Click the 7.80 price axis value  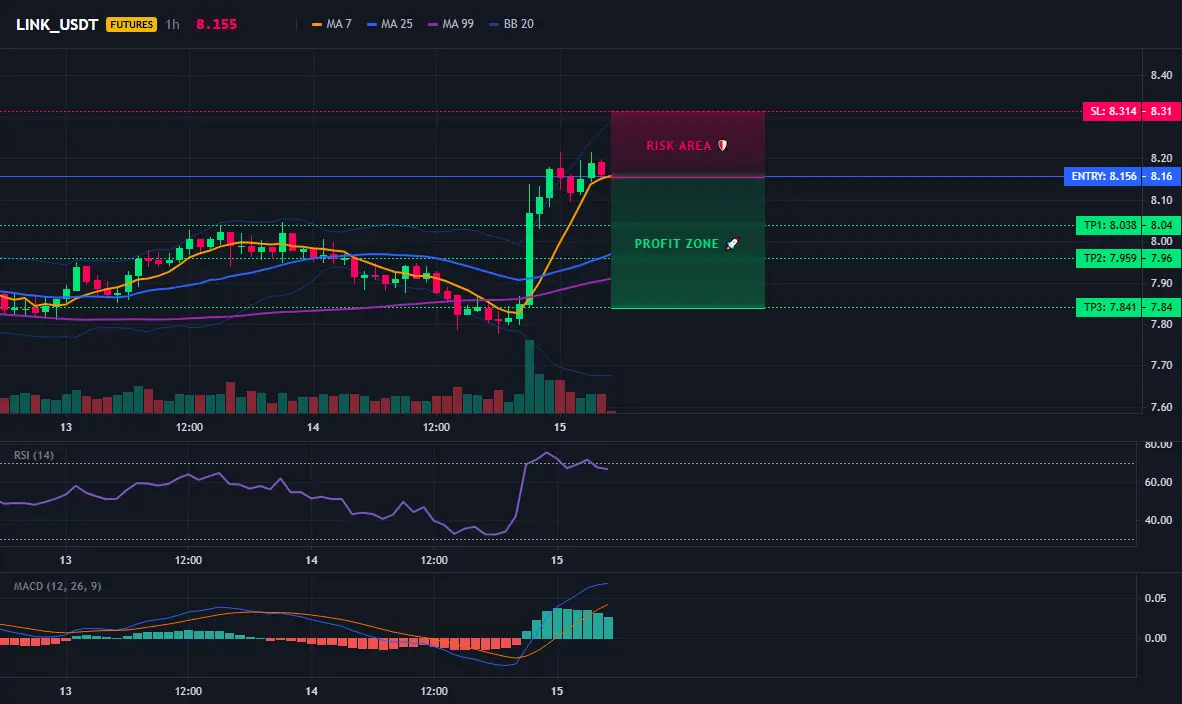tap(1161, 324)
